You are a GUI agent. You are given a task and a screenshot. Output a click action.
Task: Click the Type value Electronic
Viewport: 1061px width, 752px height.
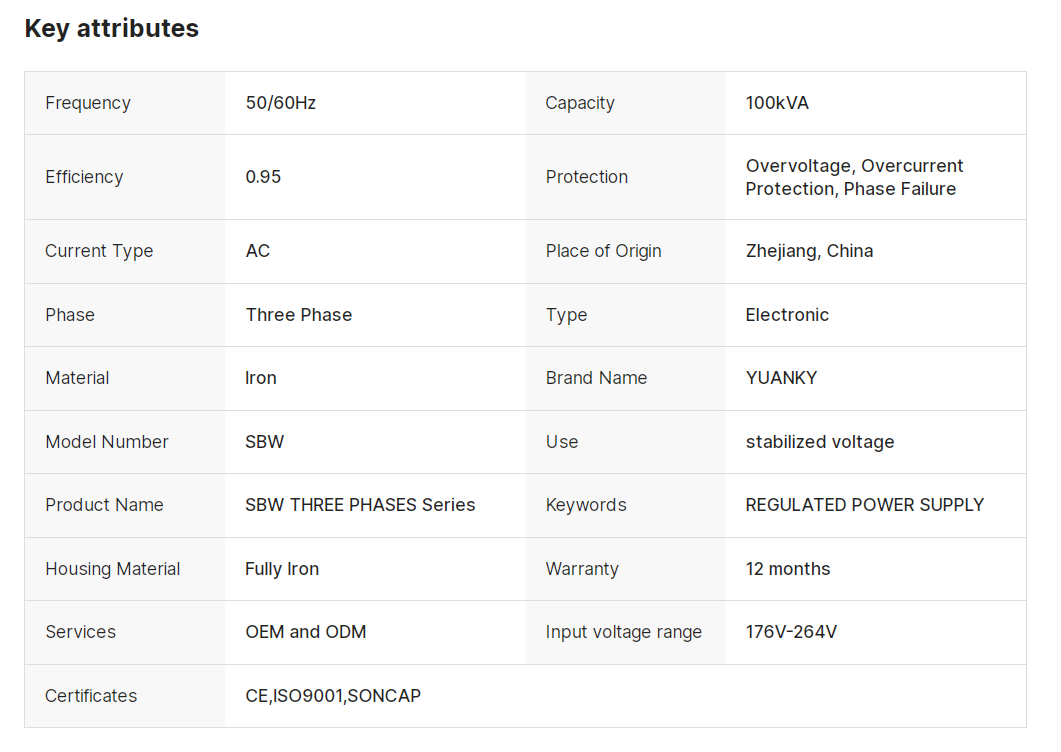(787, 315)
